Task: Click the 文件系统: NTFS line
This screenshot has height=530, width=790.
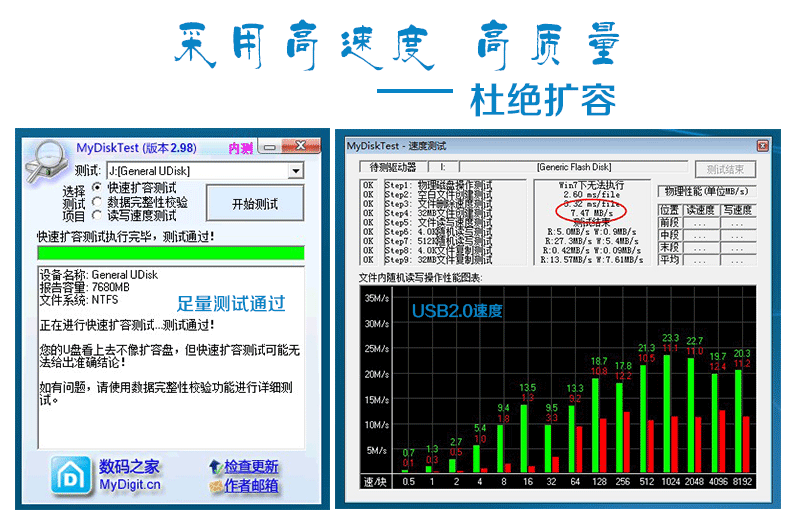Action: 79,300
